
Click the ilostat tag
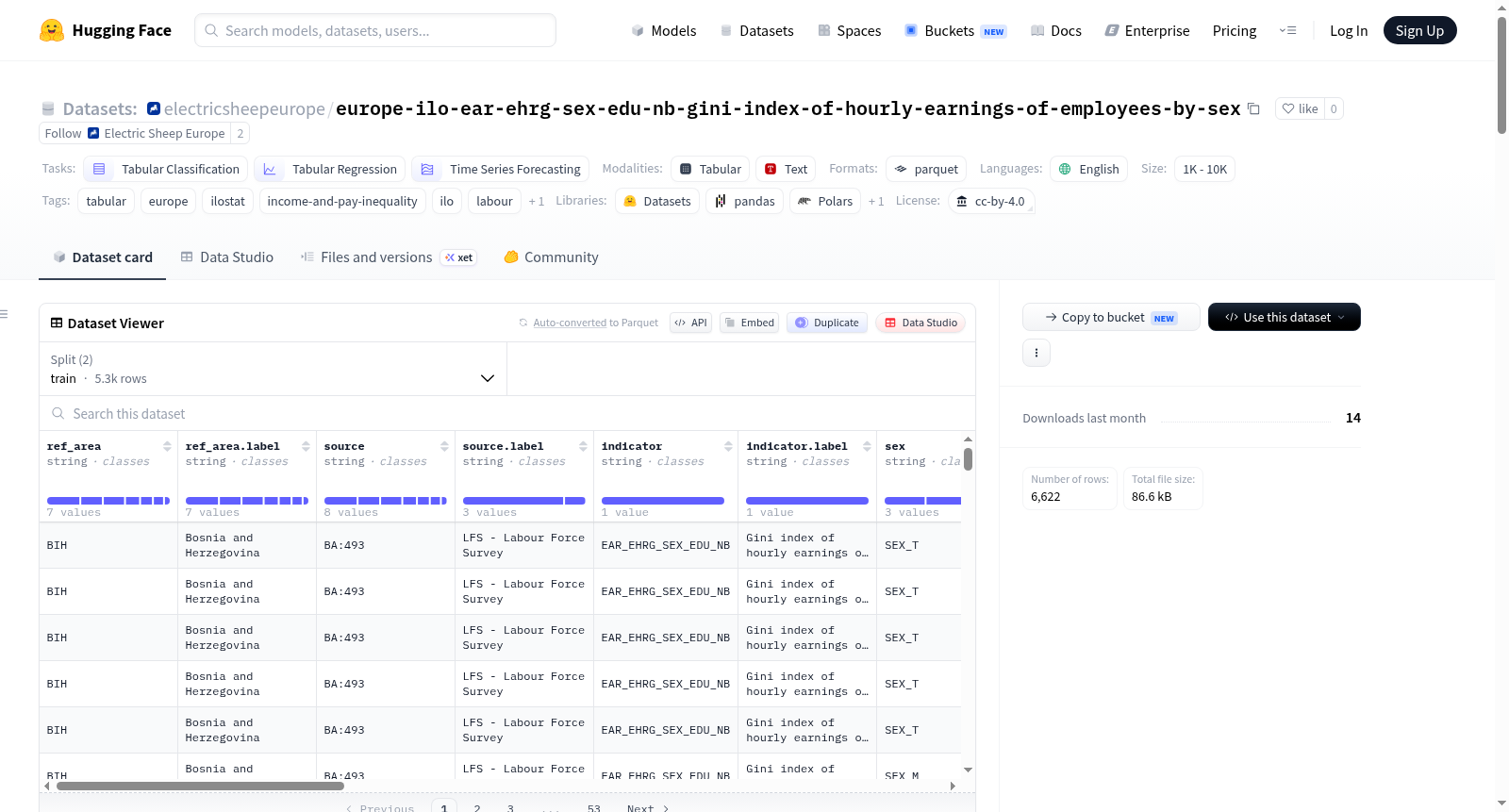pos(227,201)
